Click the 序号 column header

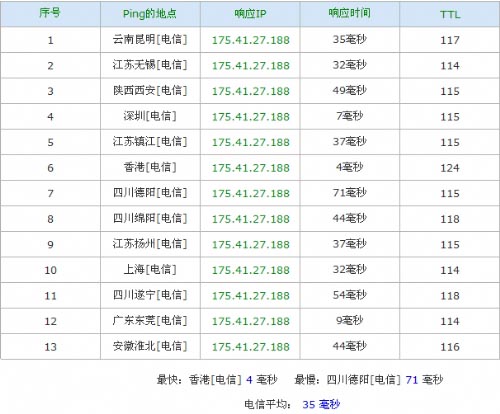[50, 13]
